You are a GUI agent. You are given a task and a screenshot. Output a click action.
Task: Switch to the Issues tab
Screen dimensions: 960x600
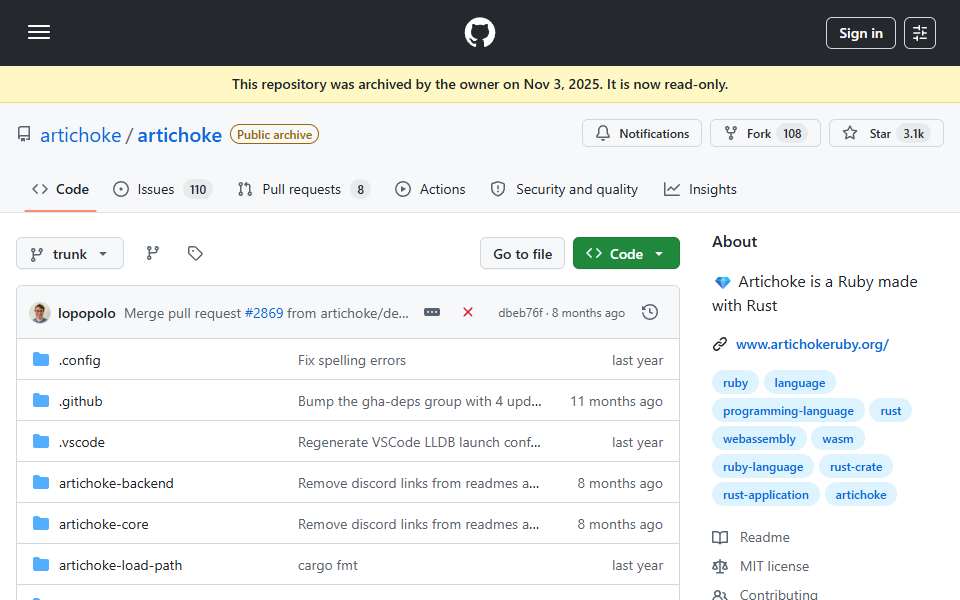[x=162, y=189]
